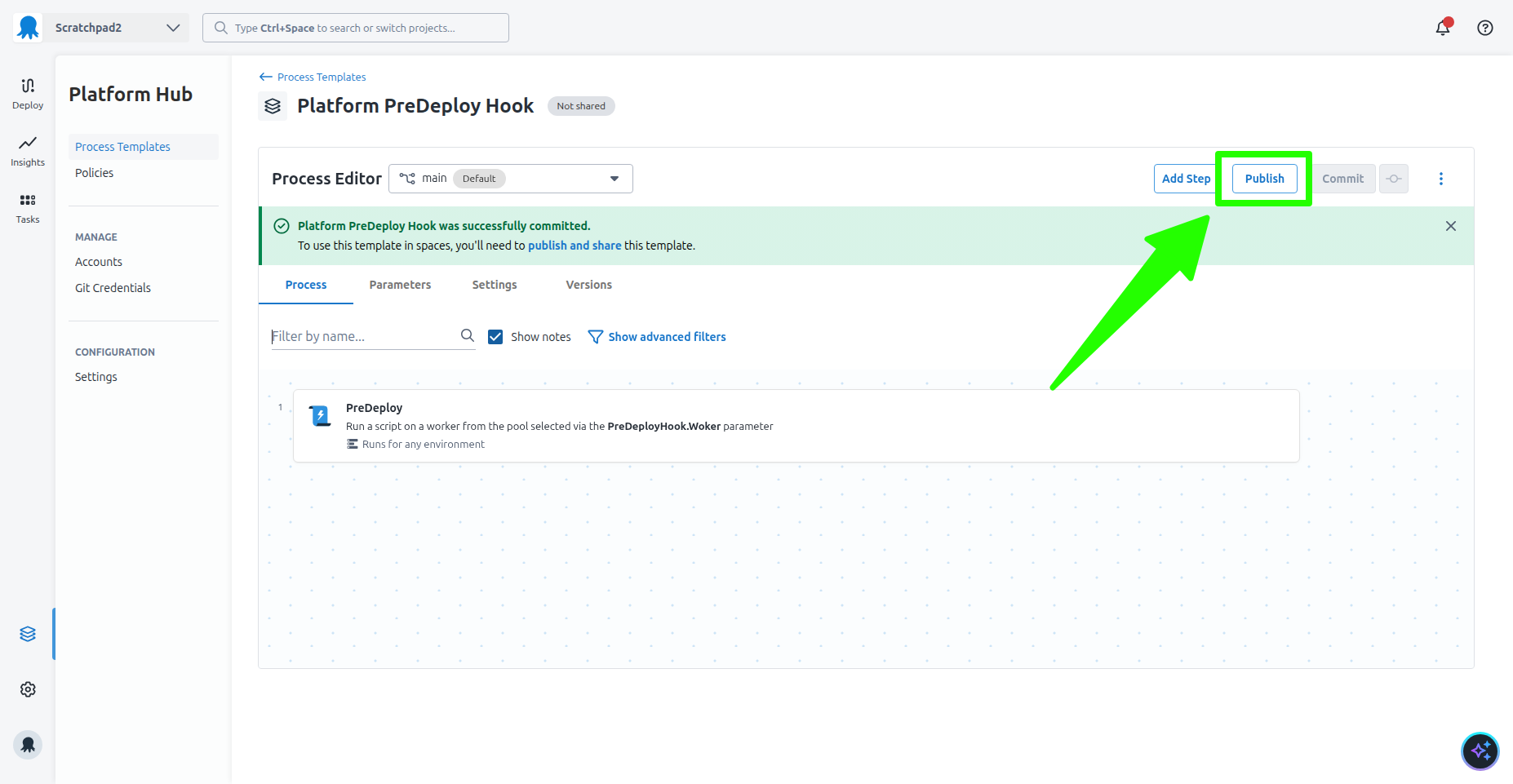Open the Scratchpad2 space switcher
The height and width of the screenshot is (784, 1513).
pyautogui.click(x=114, y=28)
